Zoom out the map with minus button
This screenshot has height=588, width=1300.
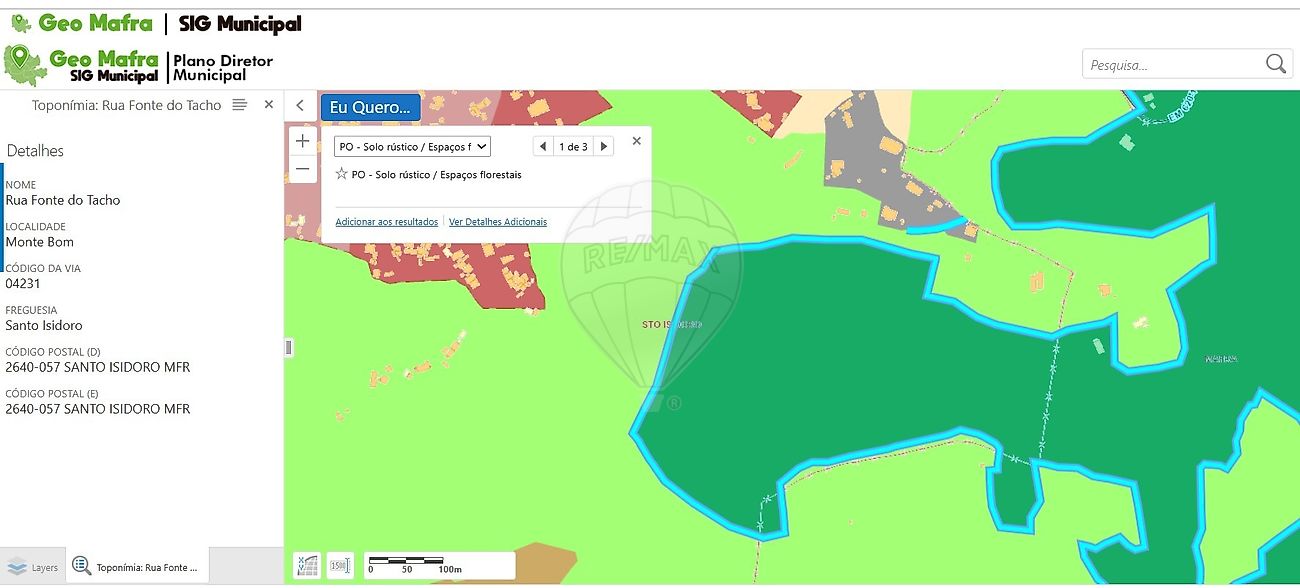click(x=302, y=170)
